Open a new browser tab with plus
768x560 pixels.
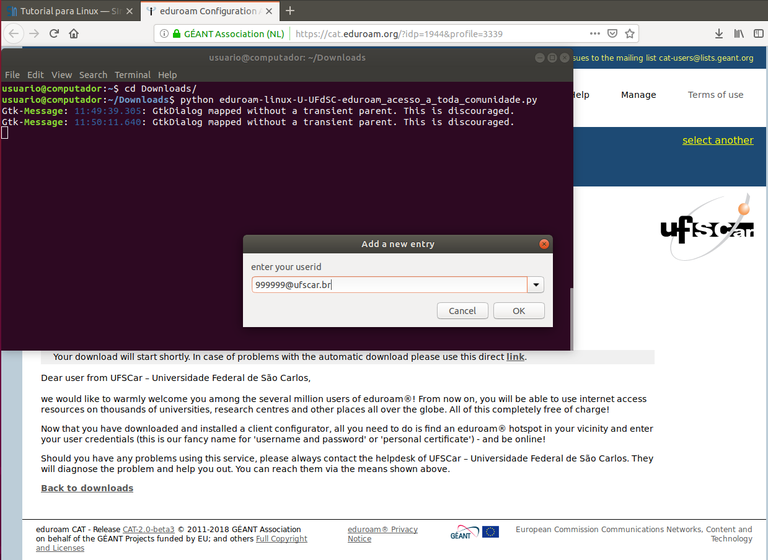click(x=290, y=11)
